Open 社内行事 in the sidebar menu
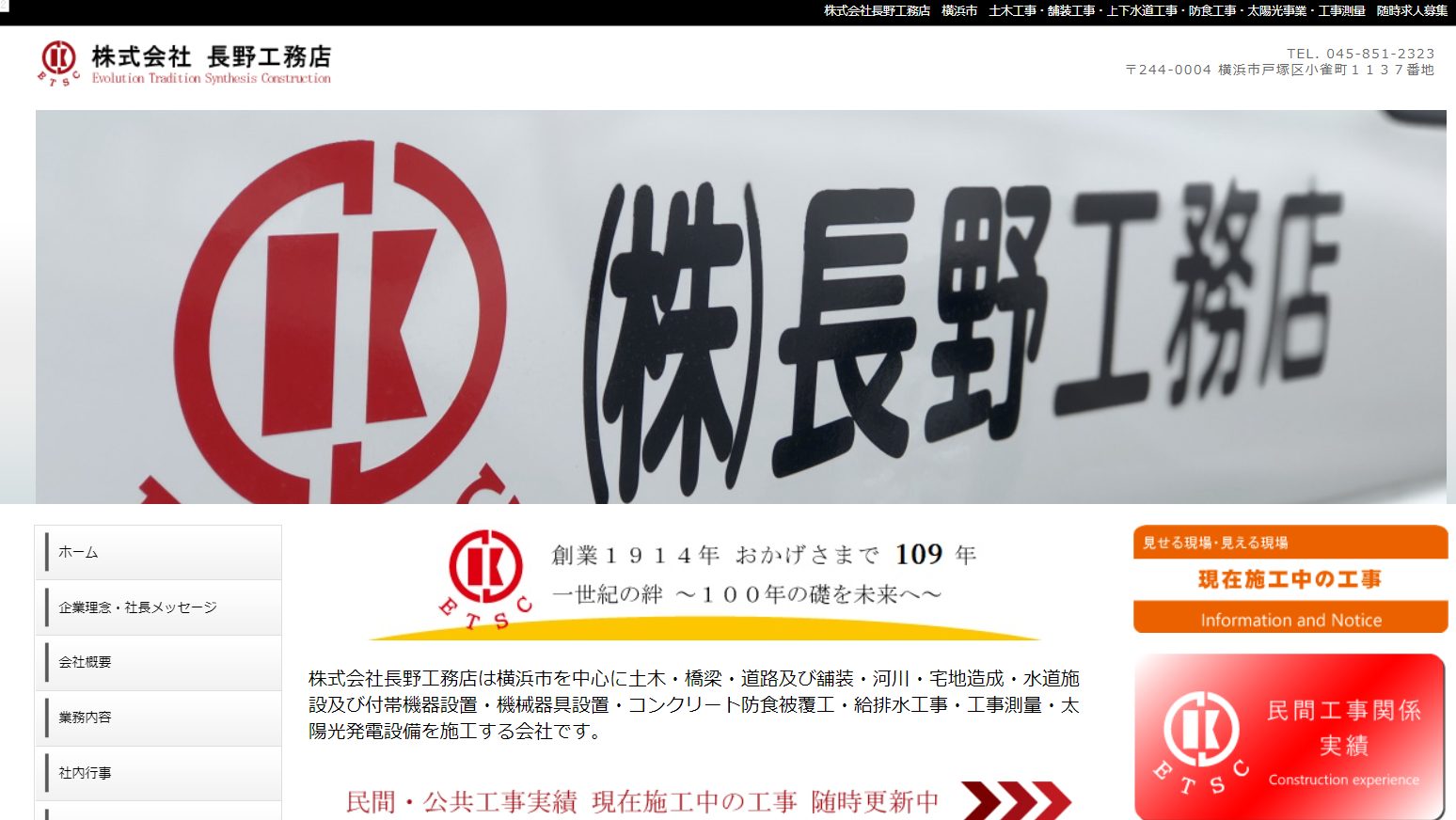 pyautogui.click(x=158, y=774)
